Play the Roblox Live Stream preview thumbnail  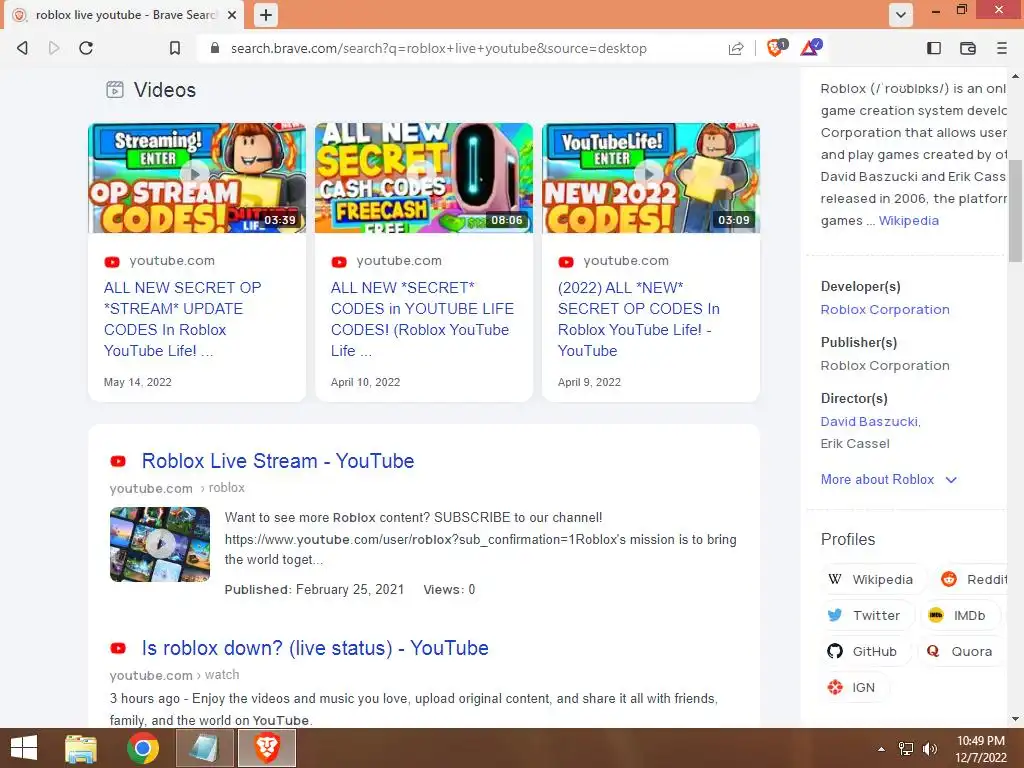(x=160, y=544)
